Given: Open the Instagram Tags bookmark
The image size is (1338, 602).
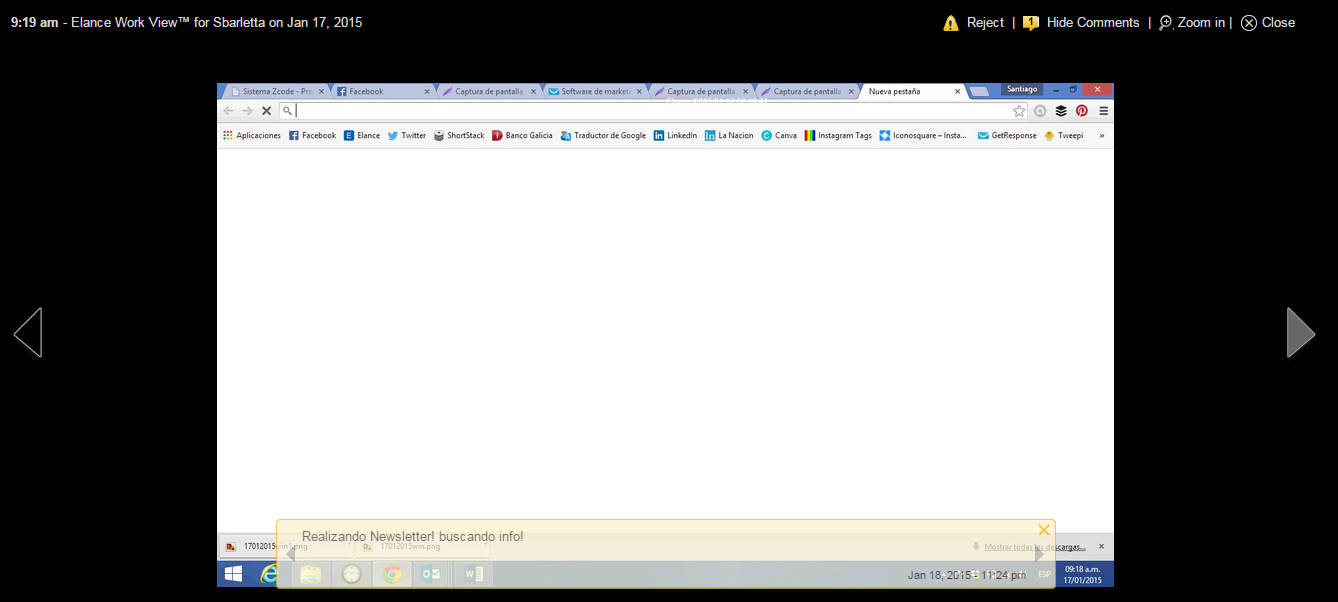Looking at the screenshot, I should pyautogui.click(x=838, y=135).
